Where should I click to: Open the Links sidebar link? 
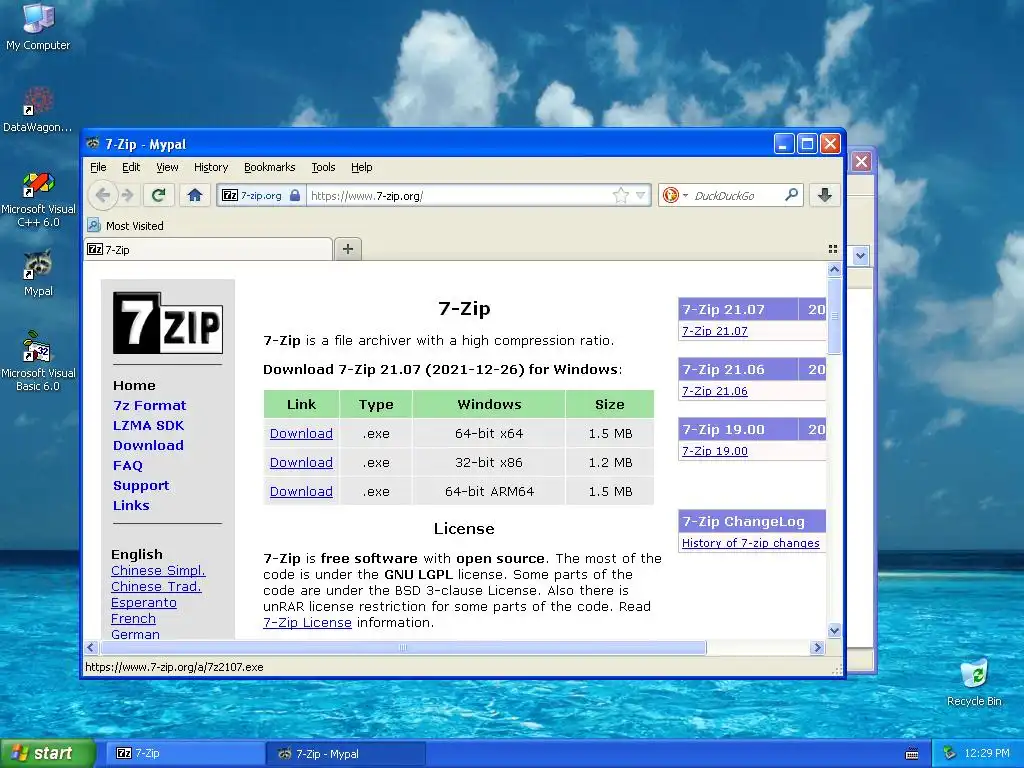(131, 505)
